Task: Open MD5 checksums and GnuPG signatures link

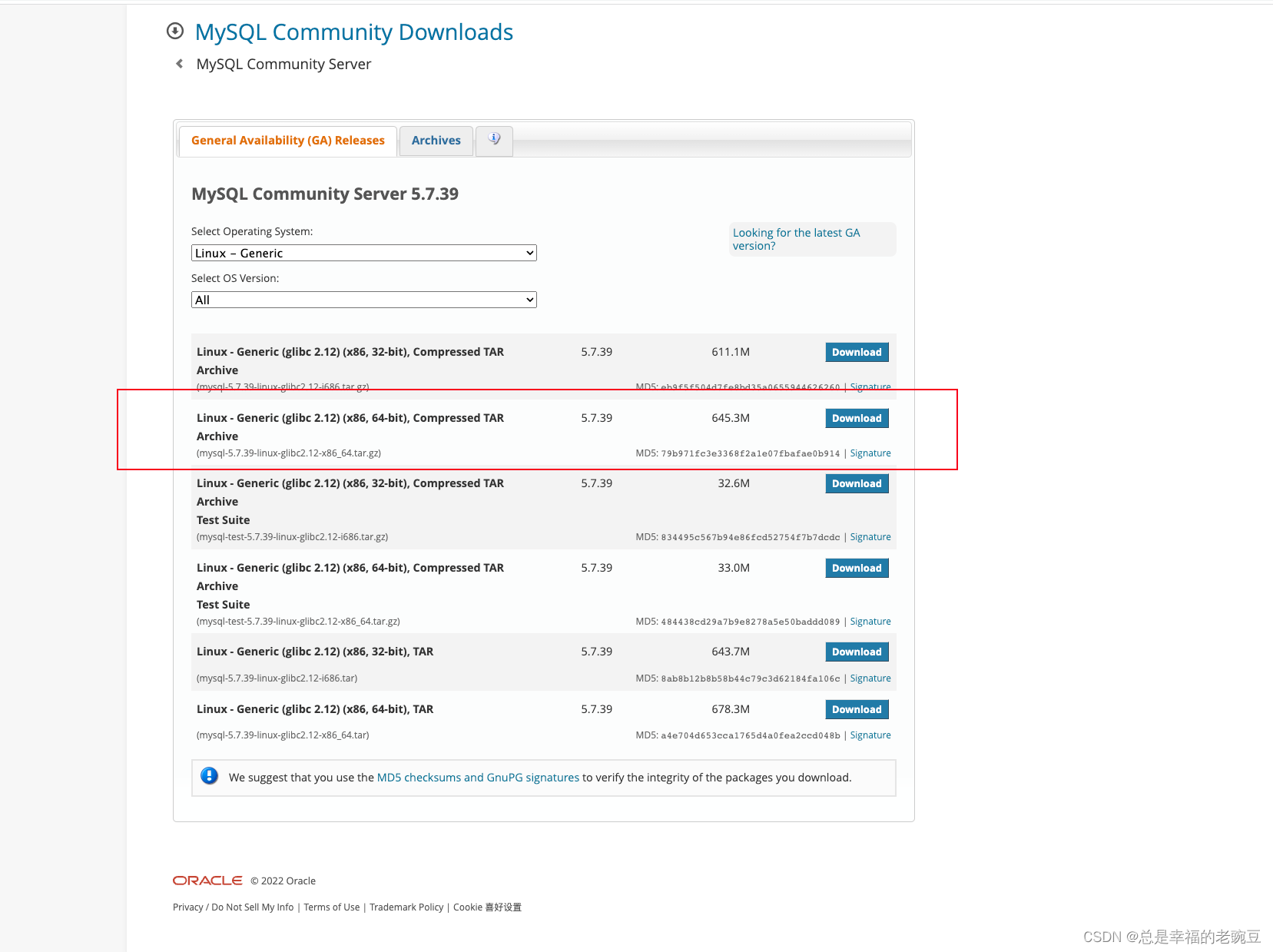Action: click(478, 778)
